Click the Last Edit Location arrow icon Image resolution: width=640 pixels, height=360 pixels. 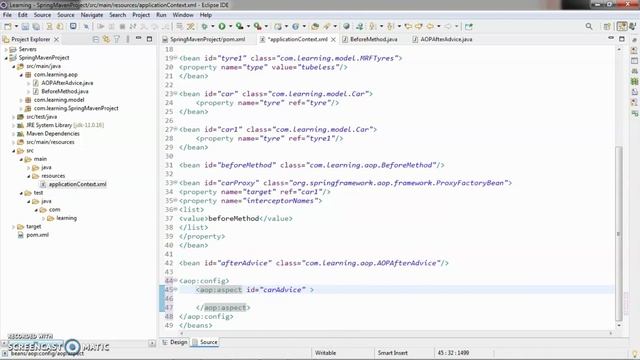pos(408,27)
